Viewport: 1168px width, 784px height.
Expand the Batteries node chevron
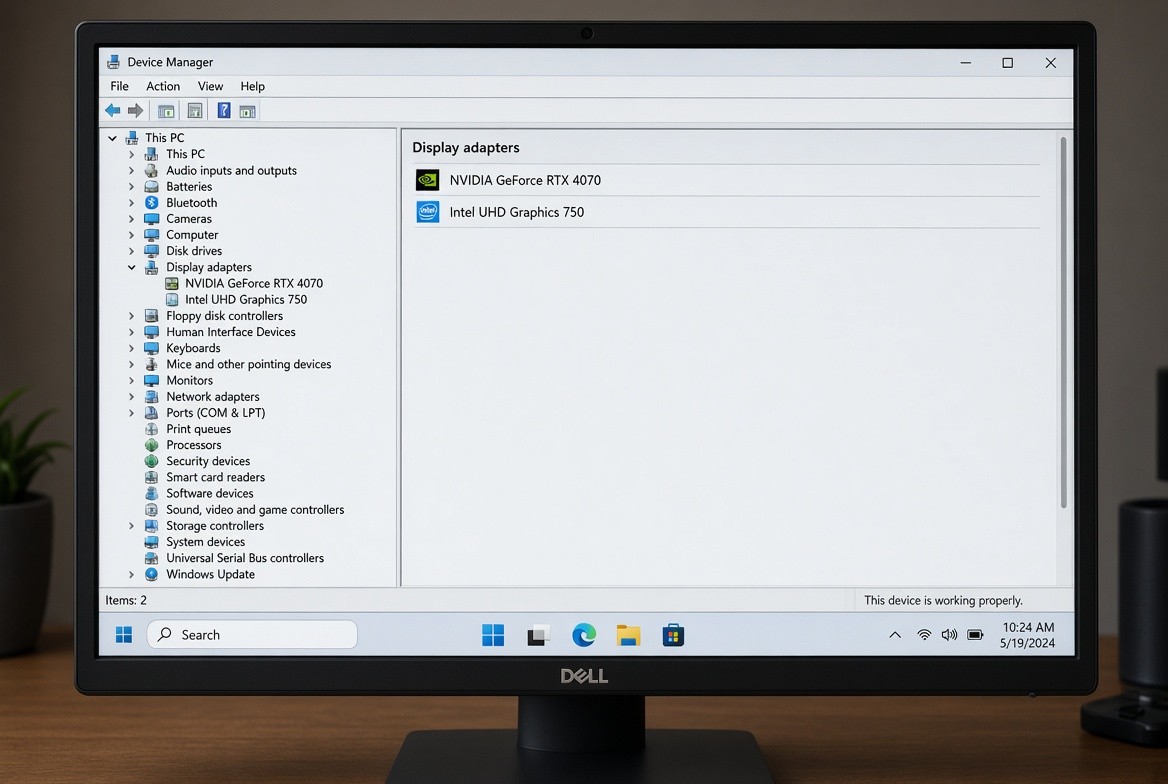click(132, 187)
